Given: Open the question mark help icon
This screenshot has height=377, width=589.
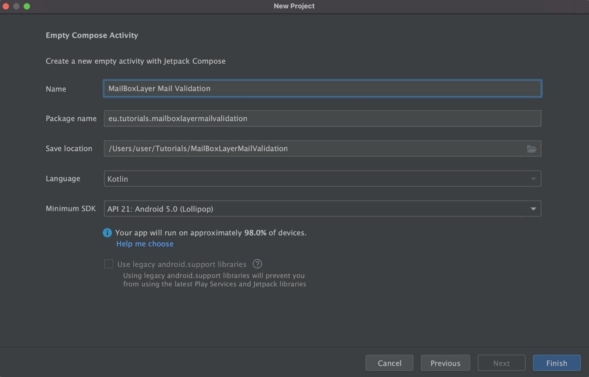Looking at the screenshot, I should tap(257, 264).
